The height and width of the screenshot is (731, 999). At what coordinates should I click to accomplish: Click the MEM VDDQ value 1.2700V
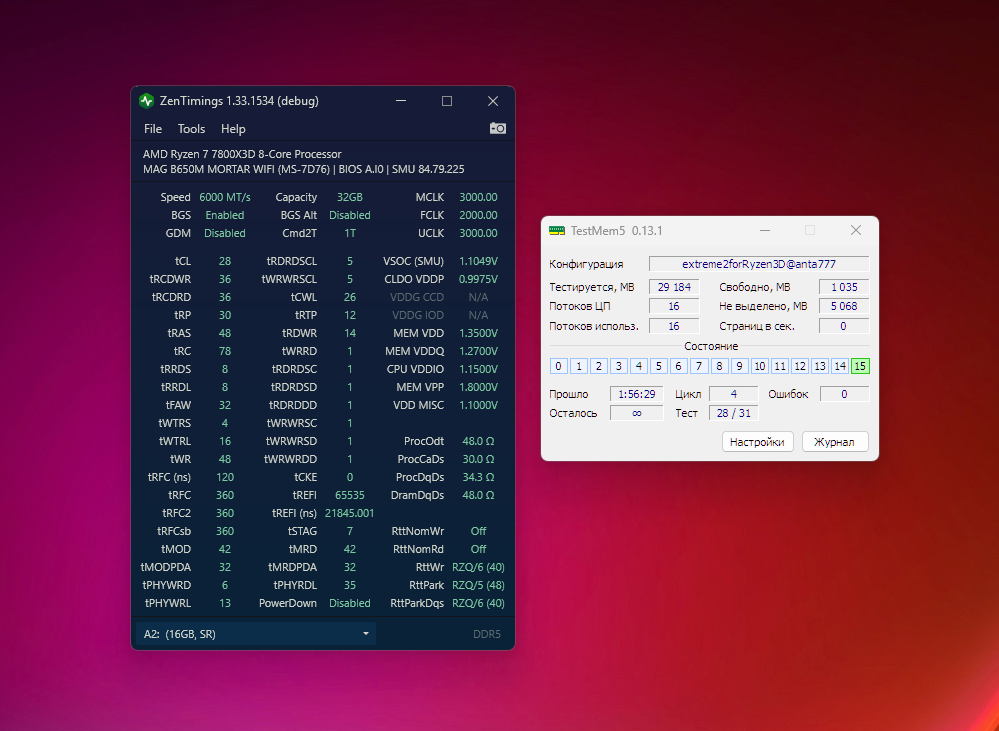pos(478,351)
